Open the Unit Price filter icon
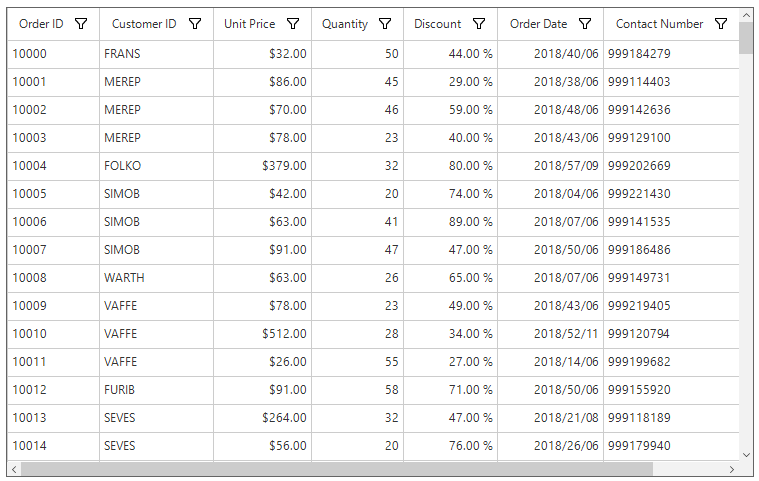 (293, 24)
